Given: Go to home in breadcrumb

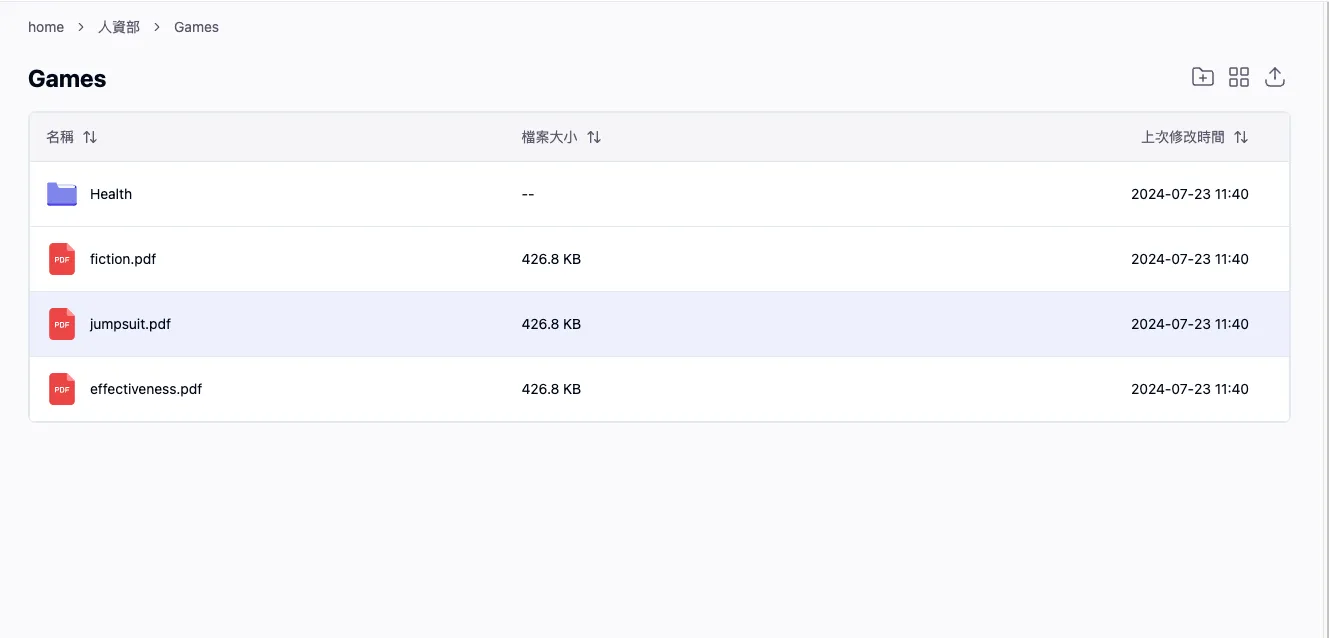Looking at the screenshot, I should 46,27.
